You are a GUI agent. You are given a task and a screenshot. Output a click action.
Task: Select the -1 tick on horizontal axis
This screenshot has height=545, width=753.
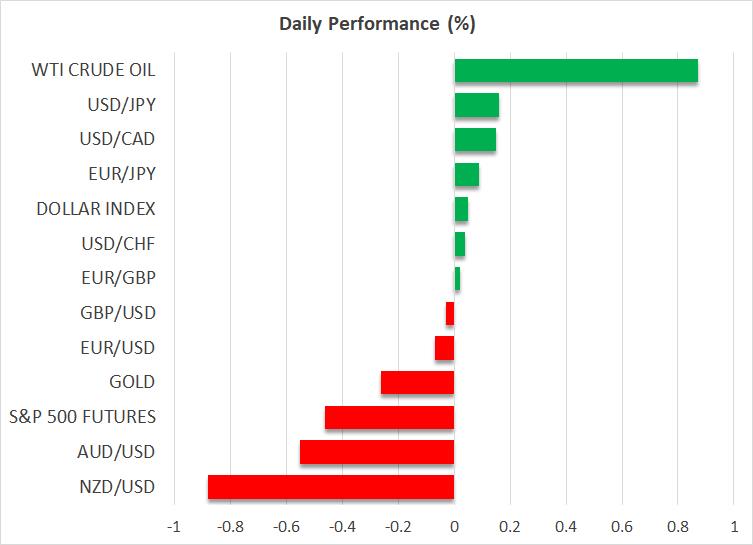[174, 527]
